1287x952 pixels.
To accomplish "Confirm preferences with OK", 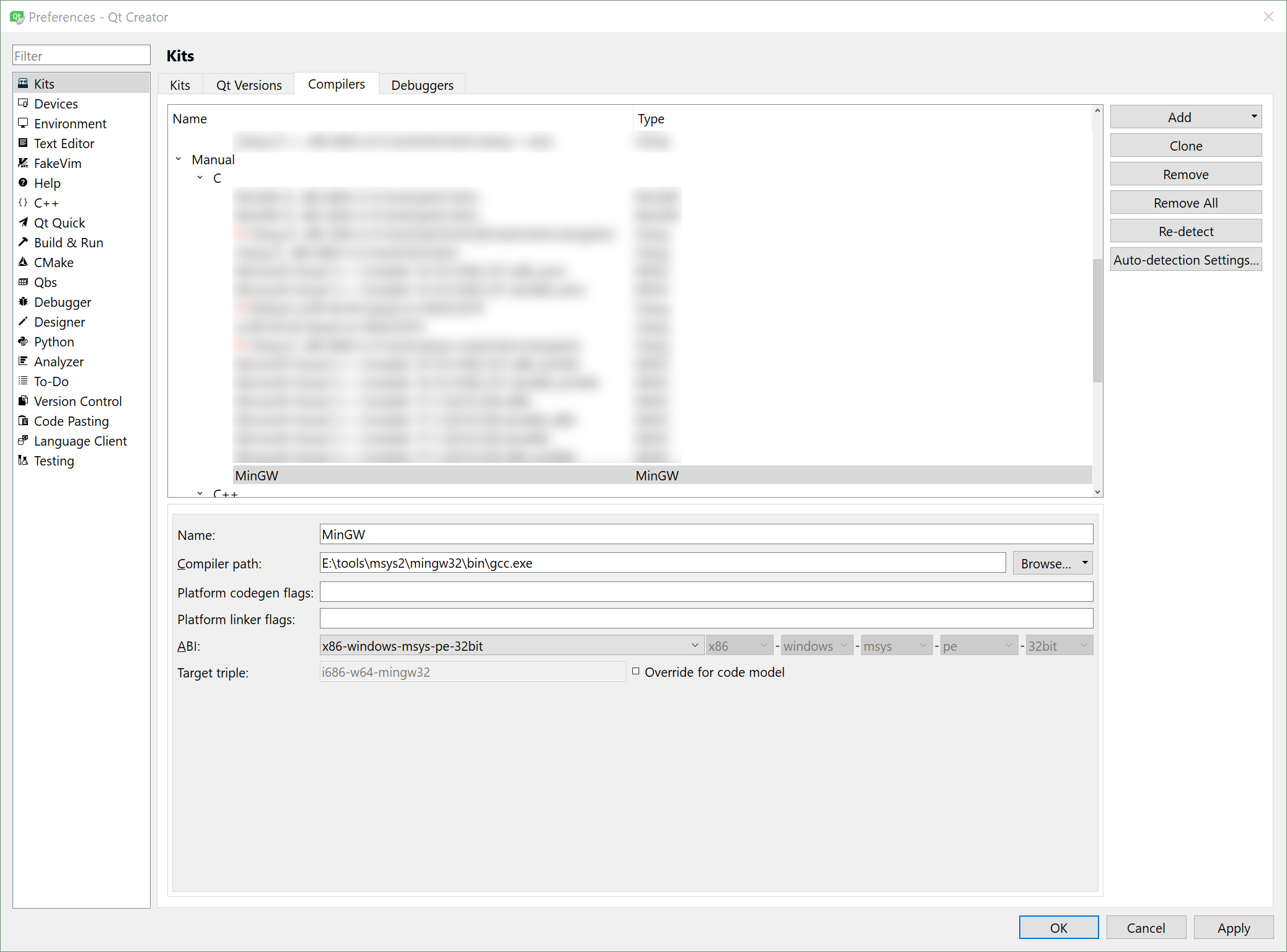I will tap(1058, 927).
